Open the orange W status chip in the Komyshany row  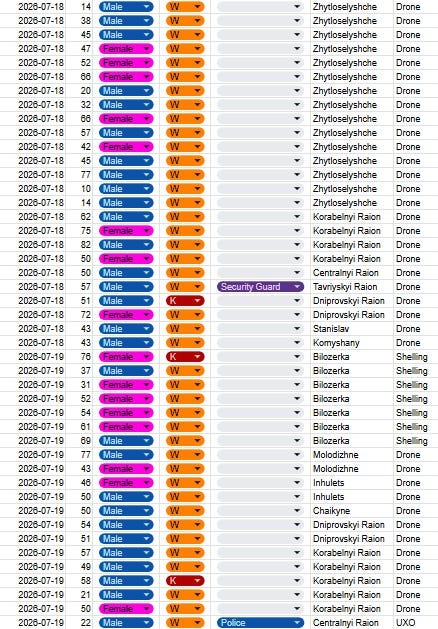185,343
